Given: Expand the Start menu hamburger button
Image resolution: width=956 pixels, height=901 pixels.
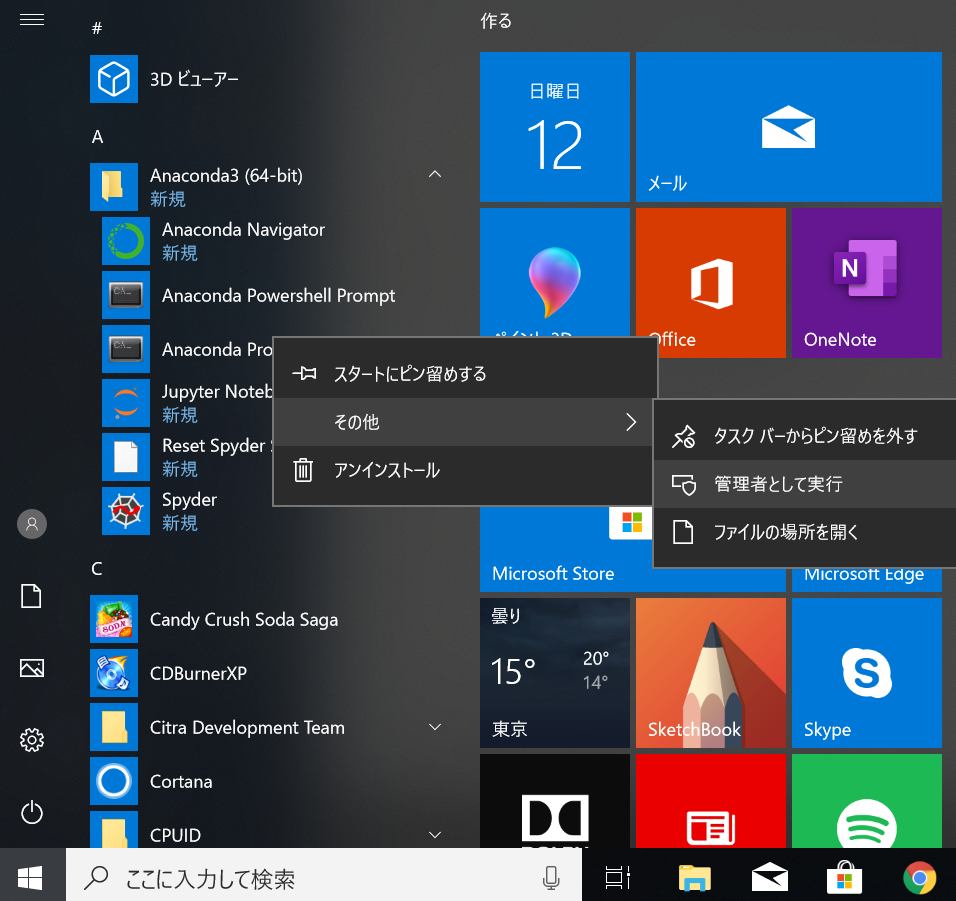Looking at the screenshot, I should (x=32, y=20).
